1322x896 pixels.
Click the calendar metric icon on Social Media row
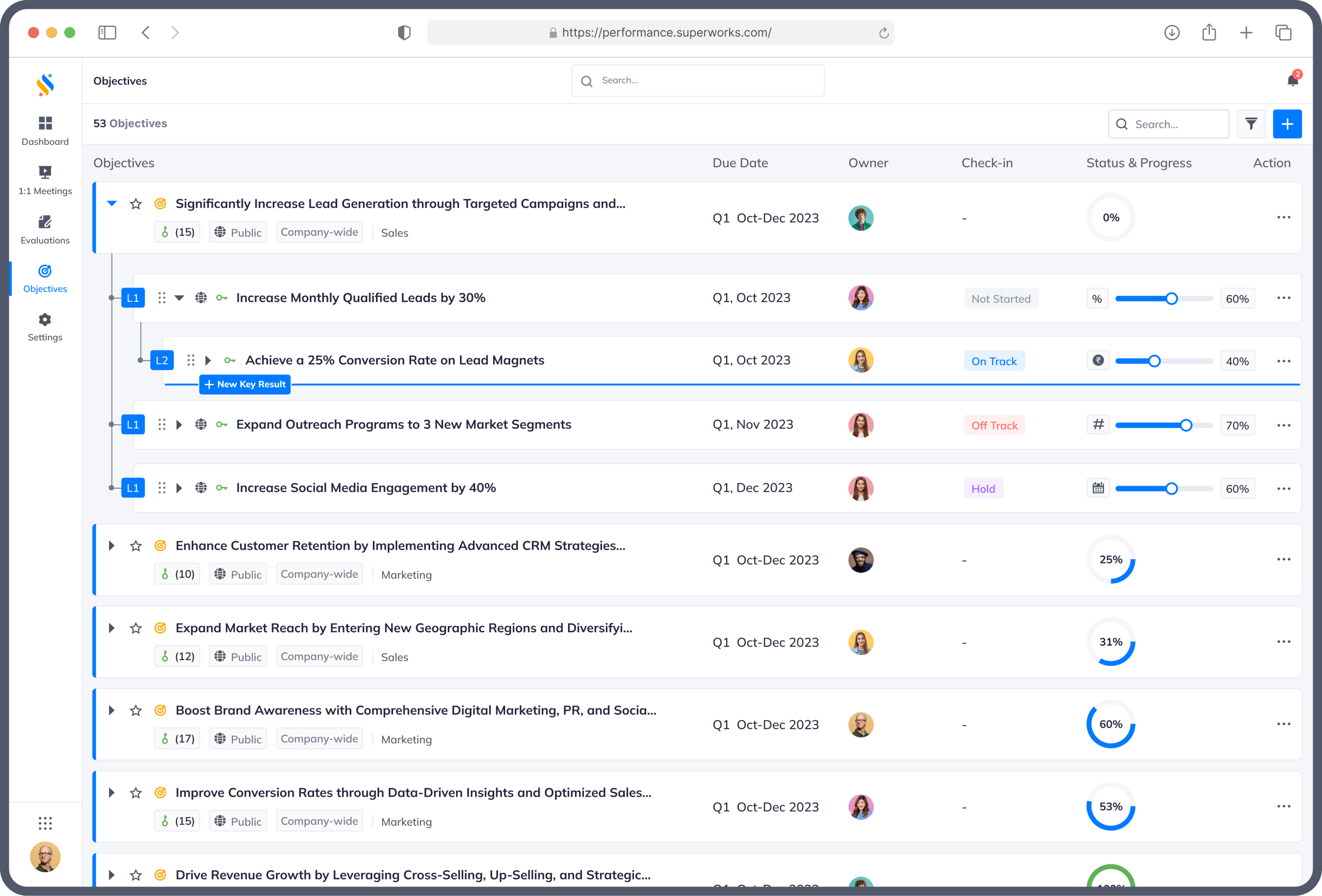1098,488
